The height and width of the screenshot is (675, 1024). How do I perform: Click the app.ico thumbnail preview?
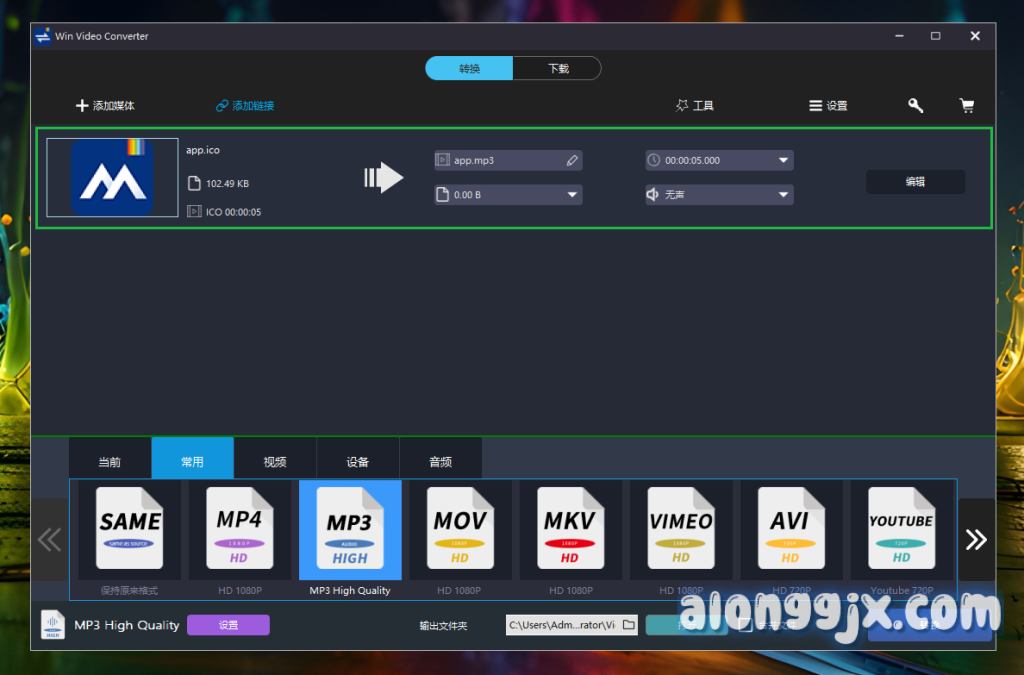pyautogui.click(x=112, y=178)
